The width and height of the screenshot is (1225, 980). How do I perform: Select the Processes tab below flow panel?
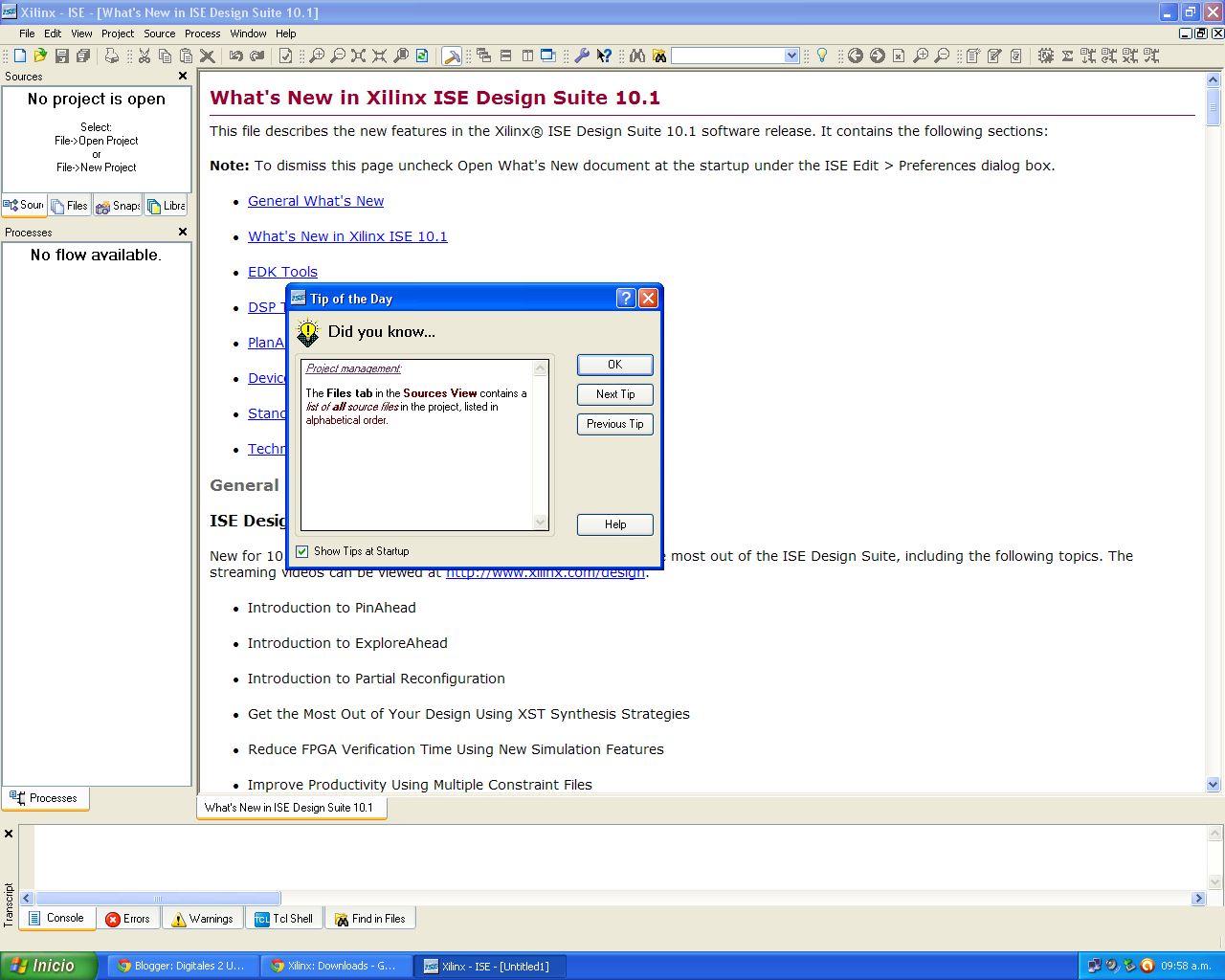45,798
